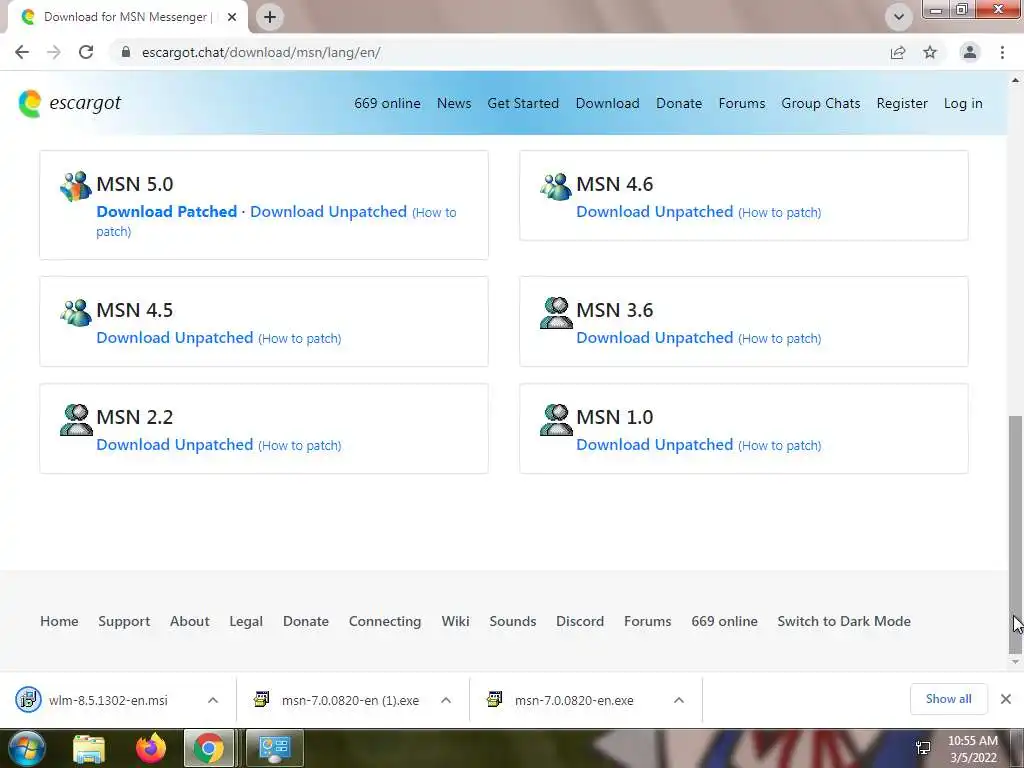Image resolution: width=1024 pixels, height=768 pixels.
Task: Switch to Chrome in the taskbar
Action: (209, 748)
